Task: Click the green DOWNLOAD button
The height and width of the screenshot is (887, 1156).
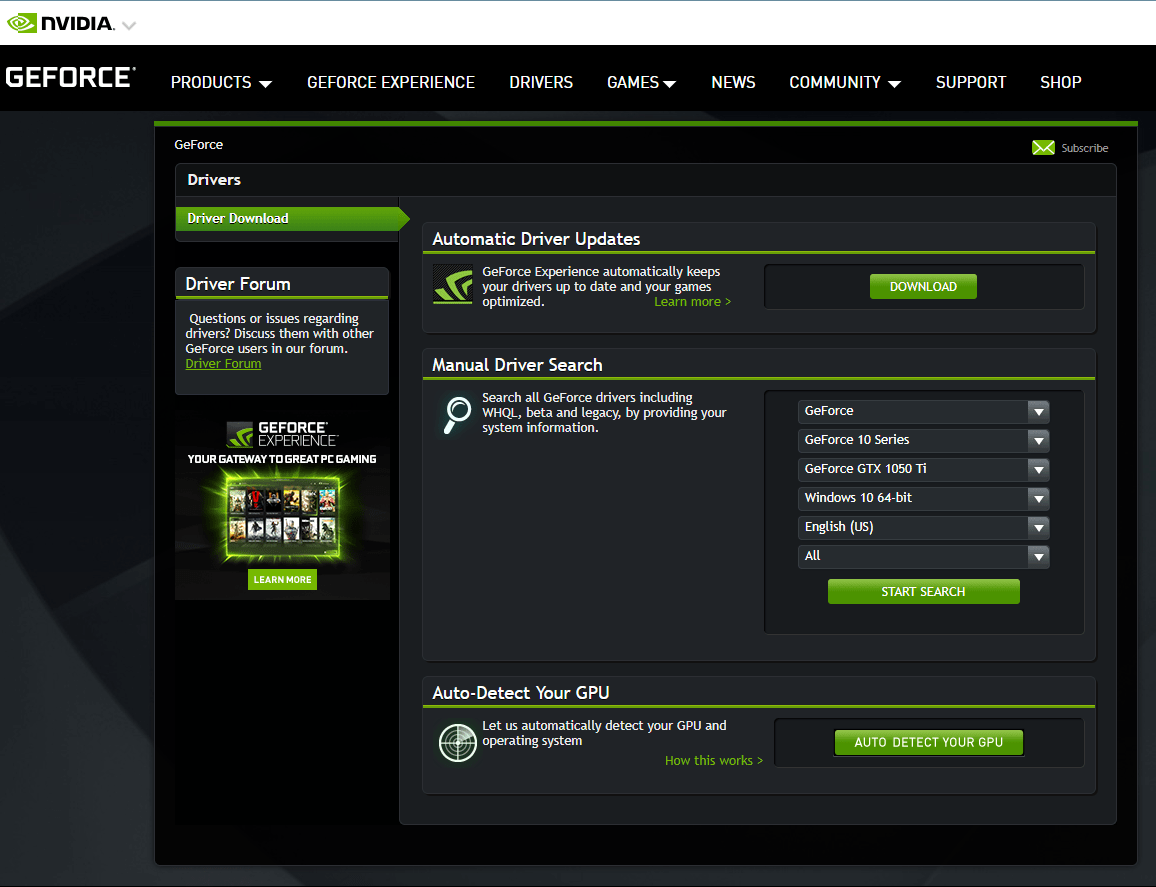Action: pos(923,287)
